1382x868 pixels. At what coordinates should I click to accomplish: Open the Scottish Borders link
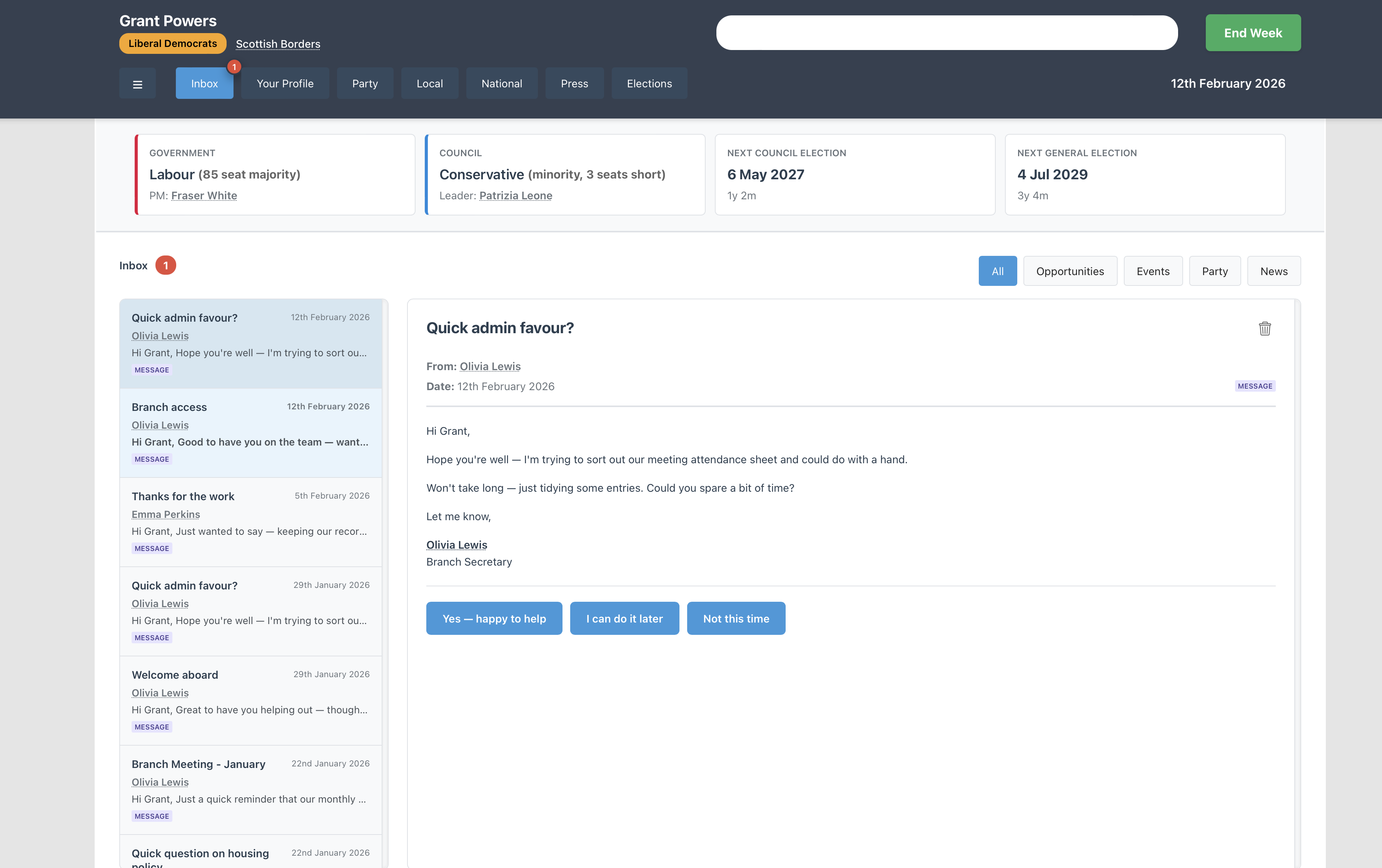click(278, 44)
